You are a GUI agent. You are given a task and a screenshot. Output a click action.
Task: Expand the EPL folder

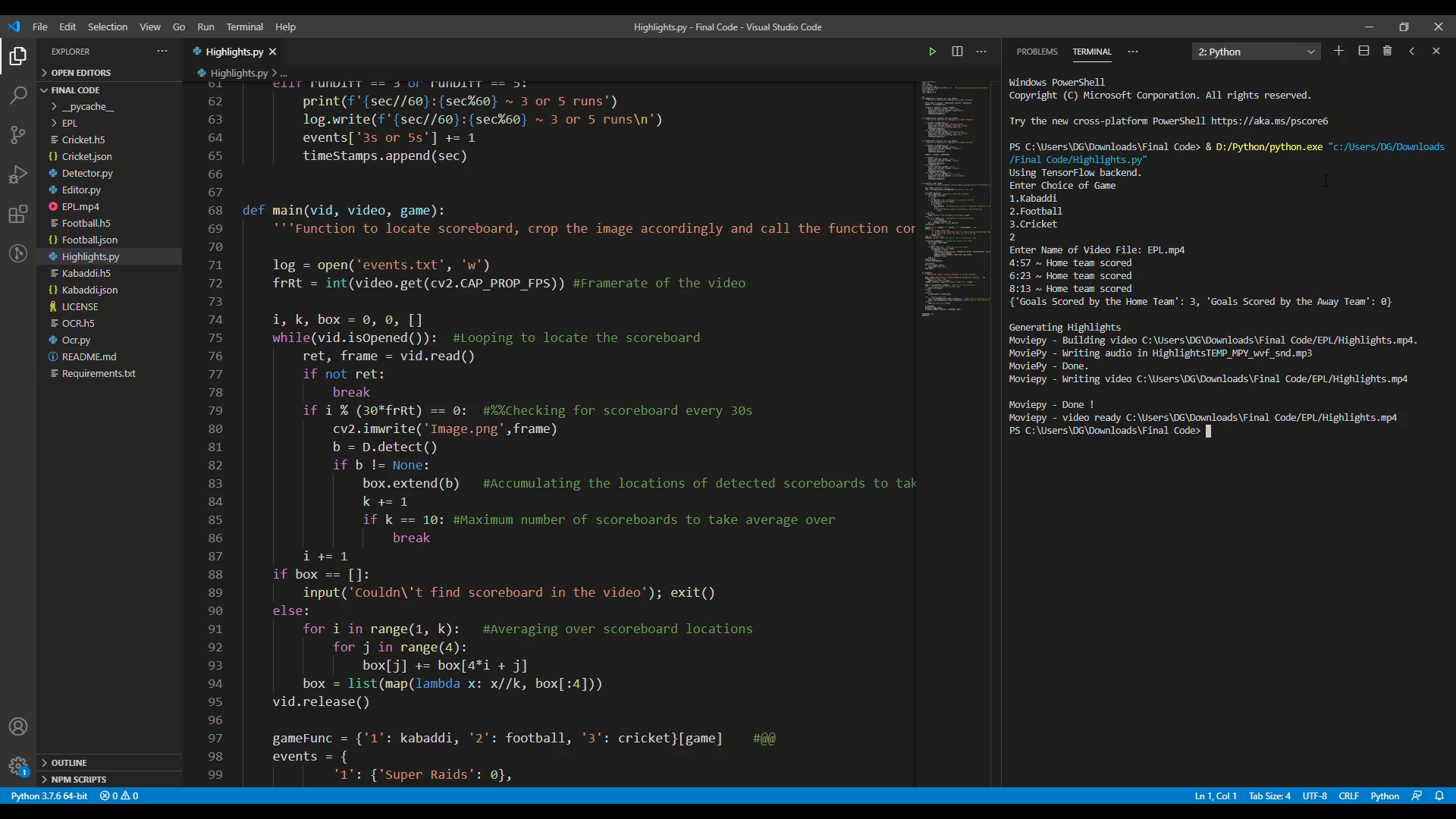point(69,123)
